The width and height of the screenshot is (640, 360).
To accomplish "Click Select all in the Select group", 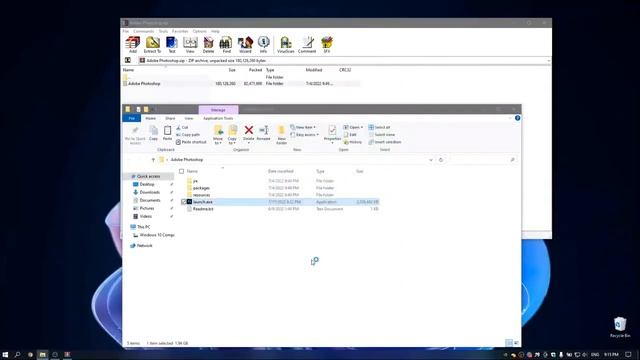I will (379, 127).
